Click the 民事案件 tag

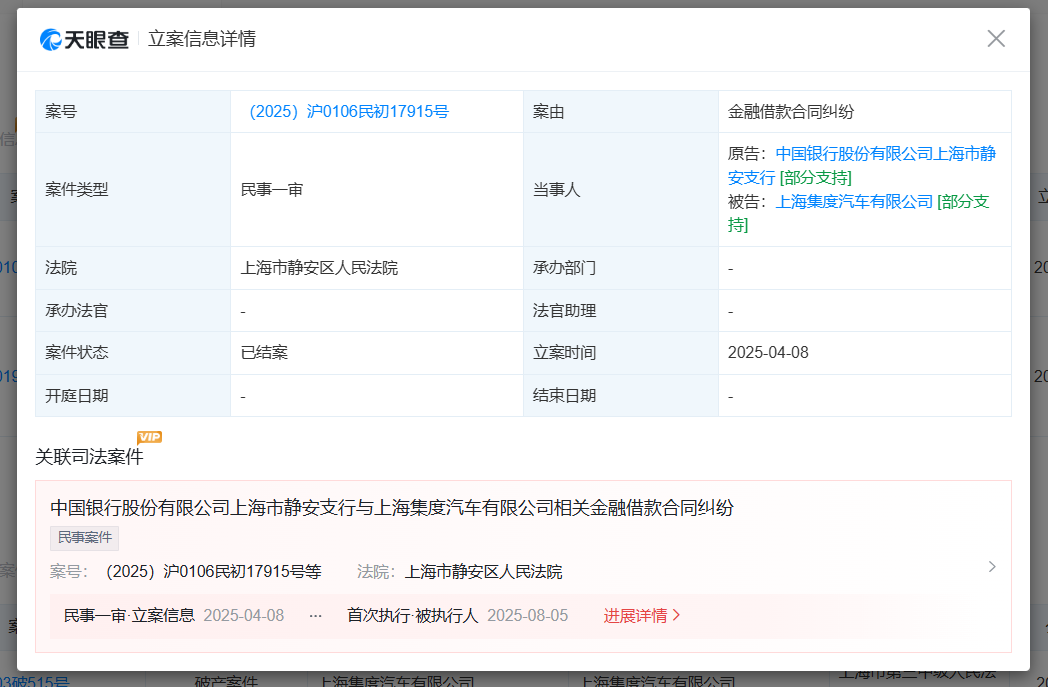click(84, 538)
